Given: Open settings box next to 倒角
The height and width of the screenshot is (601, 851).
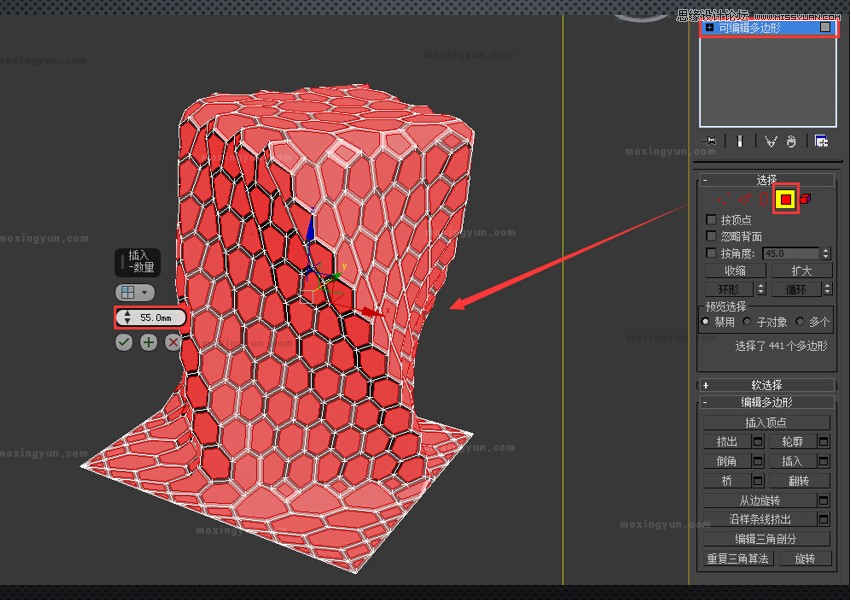Looking at the screenshot, I should point(758,461).
